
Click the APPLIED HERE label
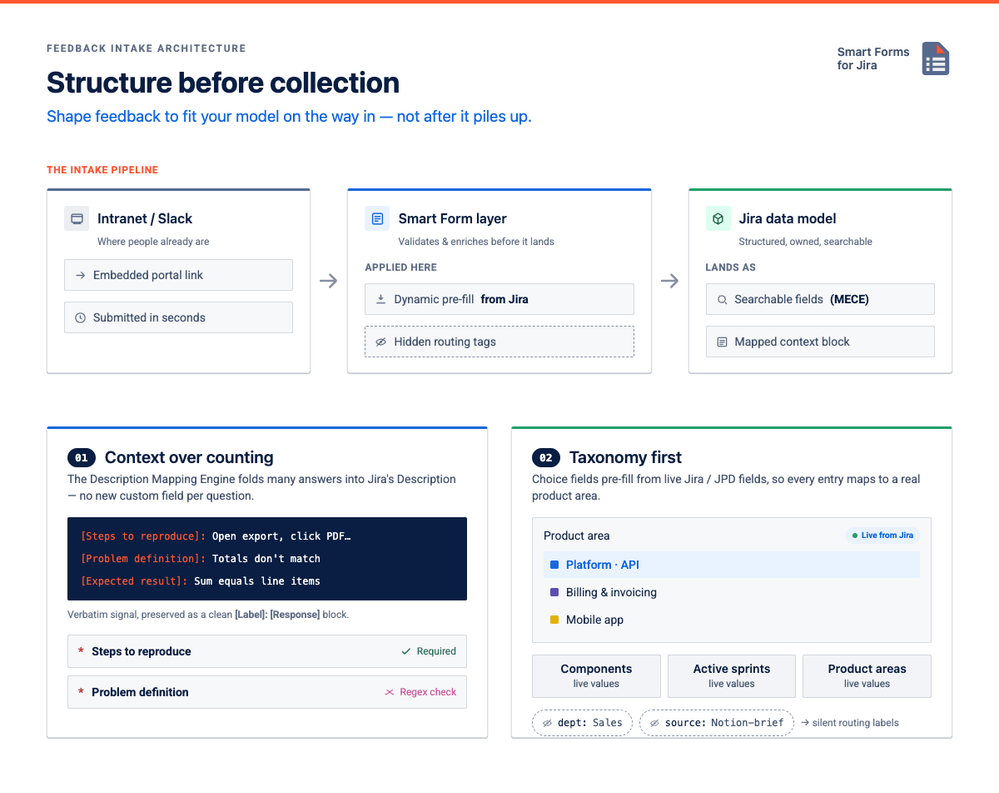pos(401,268)
